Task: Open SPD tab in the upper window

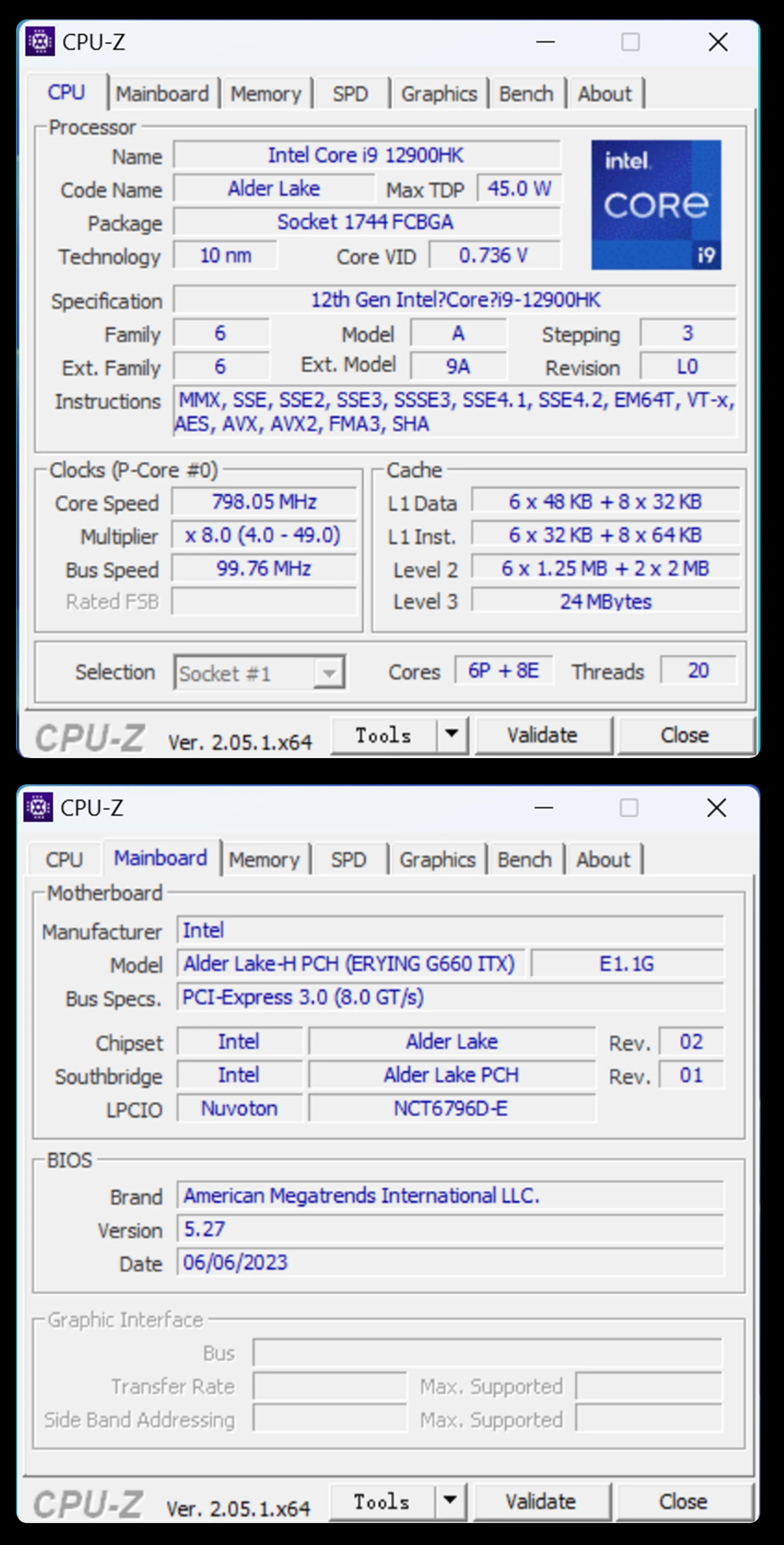Action: 350,94
